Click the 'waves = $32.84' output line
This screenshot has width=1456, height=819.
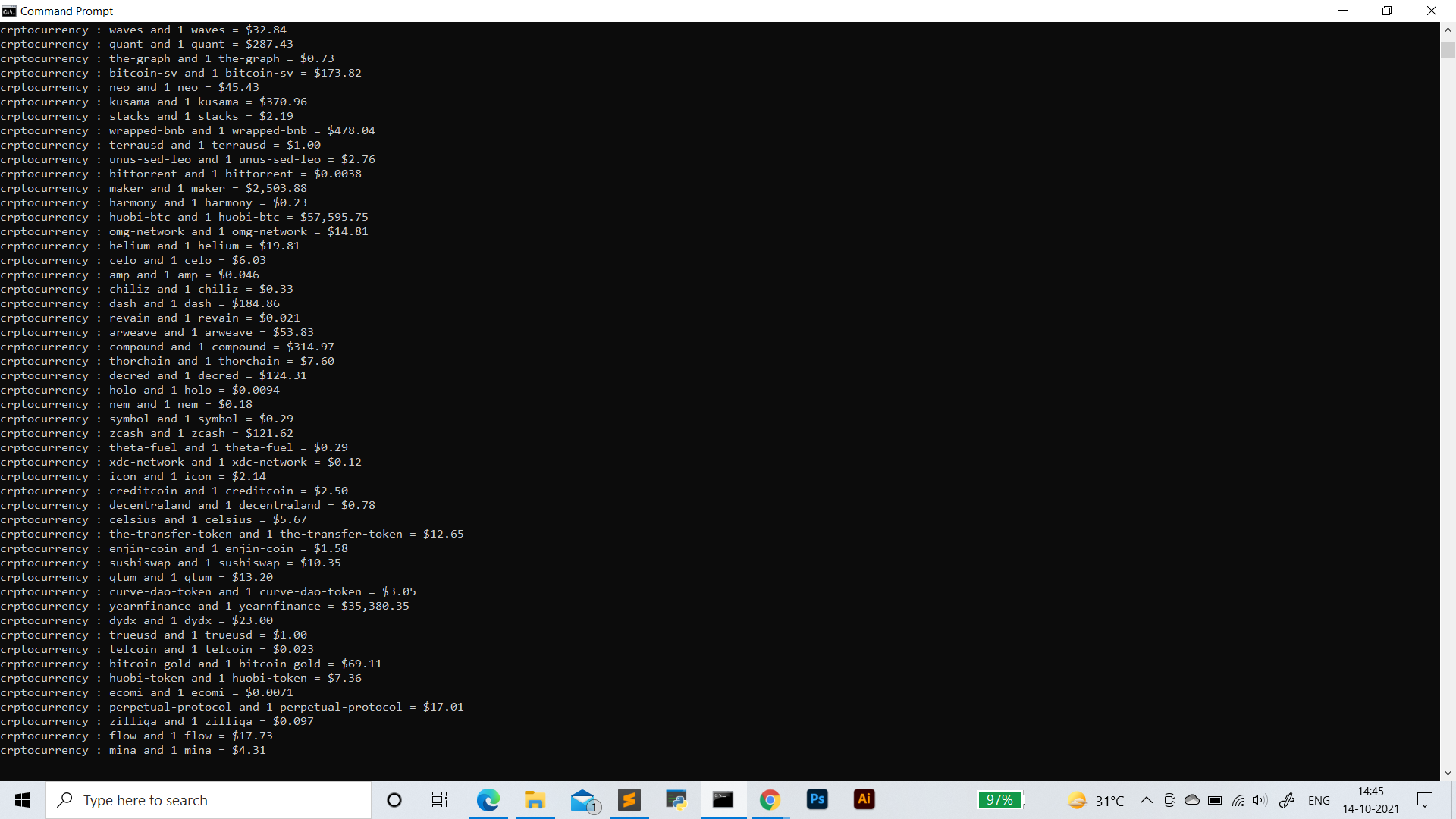coord(143,30)
